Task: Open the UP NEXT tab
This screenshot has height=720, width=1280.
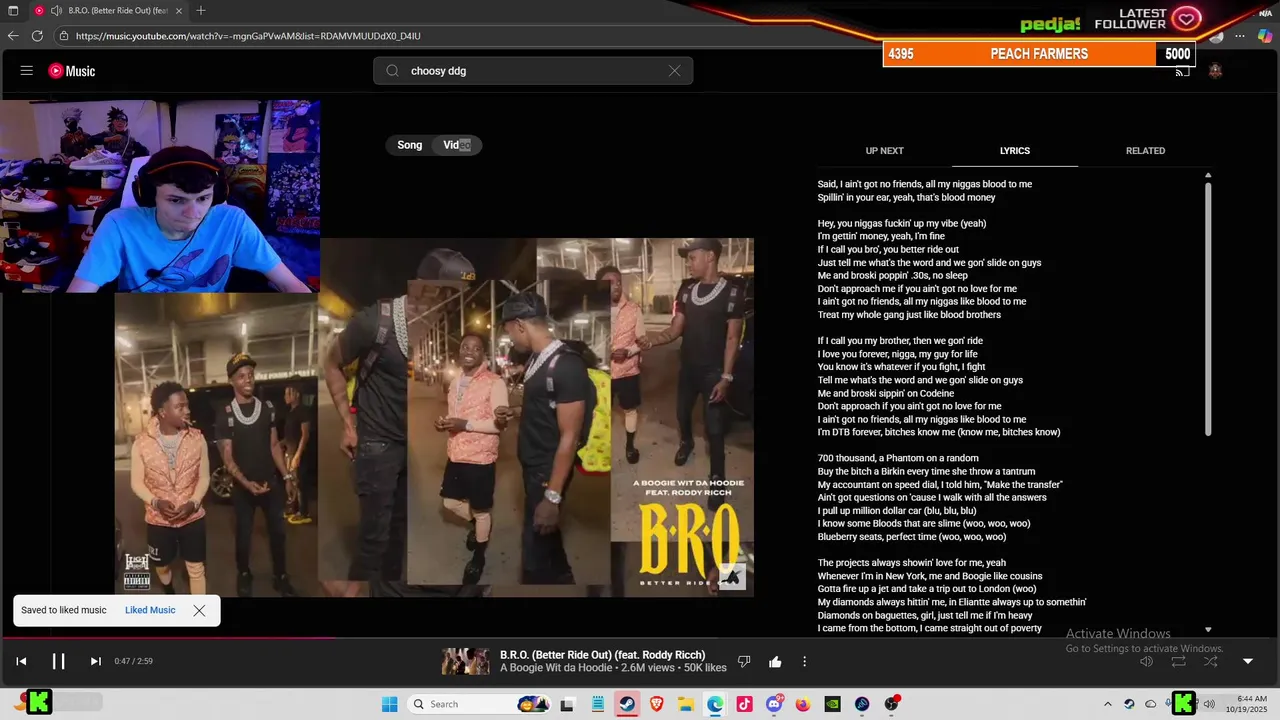Action: [x=884, y=151]
